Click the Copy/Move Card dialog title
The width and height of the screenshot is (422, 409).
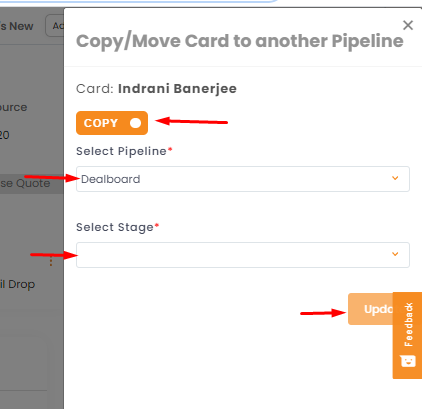(240, 41)
